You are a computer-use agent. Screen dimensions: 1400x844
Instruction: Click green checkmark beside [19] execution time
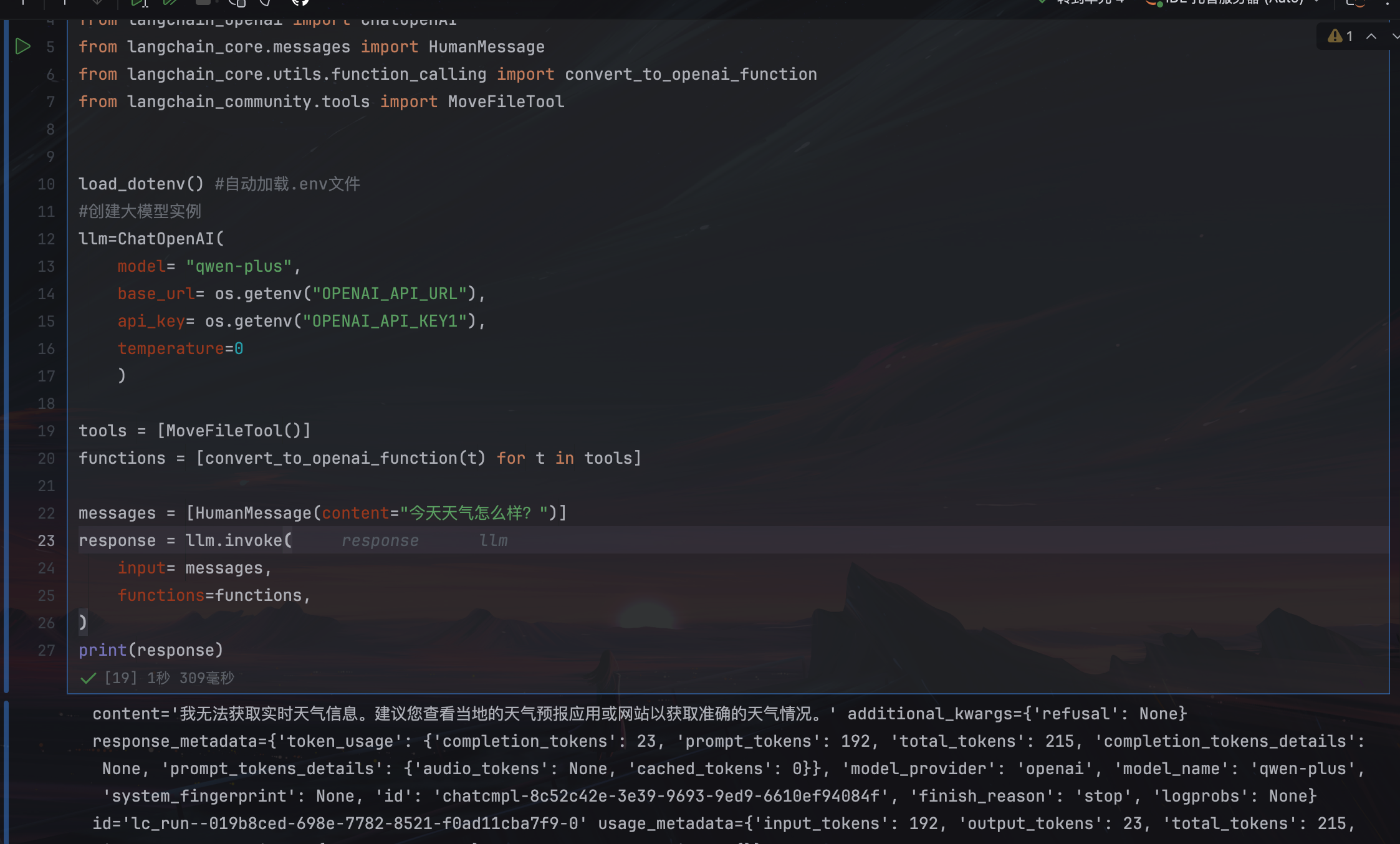pyautogui.click(x=89, y=678)
